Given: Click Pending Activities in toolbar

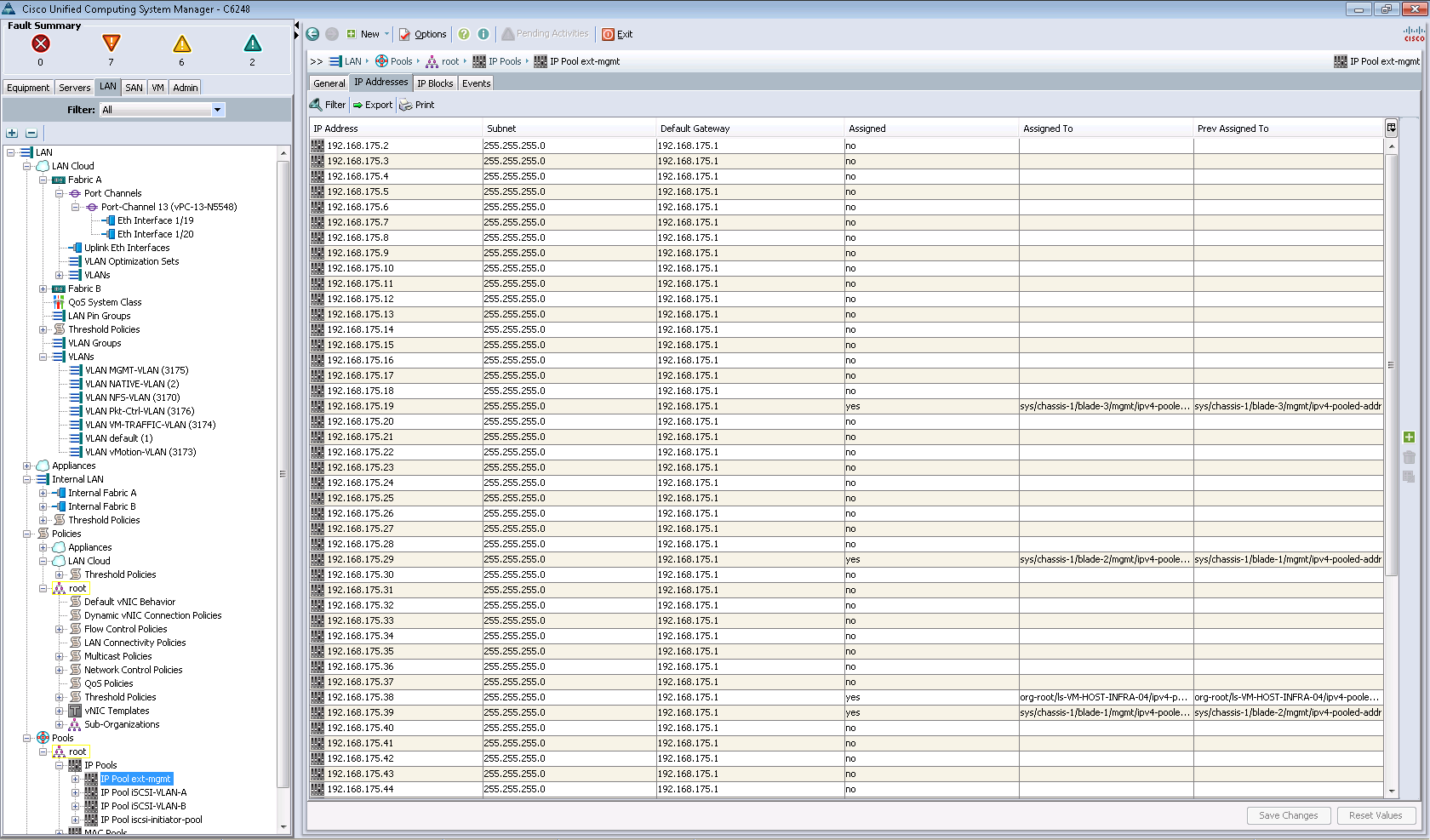Looking at the screenshot, I should click(x=545, y=34).
